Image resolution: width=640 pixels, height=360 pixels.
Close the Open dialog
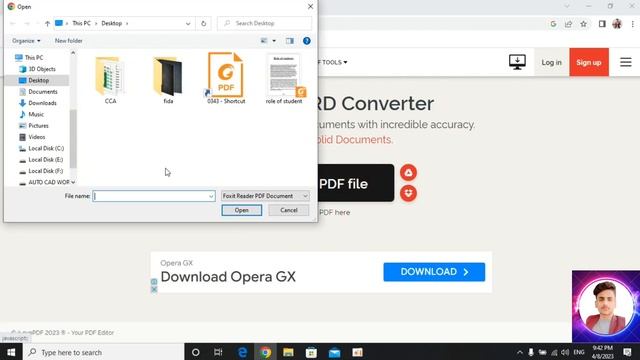point(310,7)
